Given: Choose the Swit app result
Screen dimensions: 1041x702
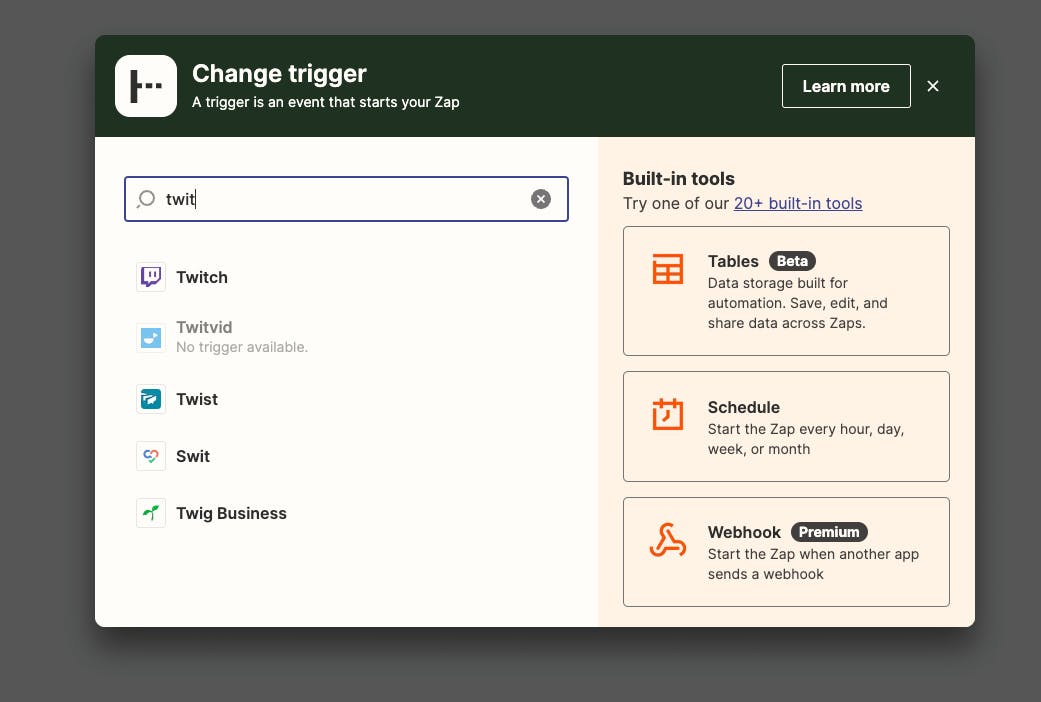Looking at the screenshot, I should (193, 456).
